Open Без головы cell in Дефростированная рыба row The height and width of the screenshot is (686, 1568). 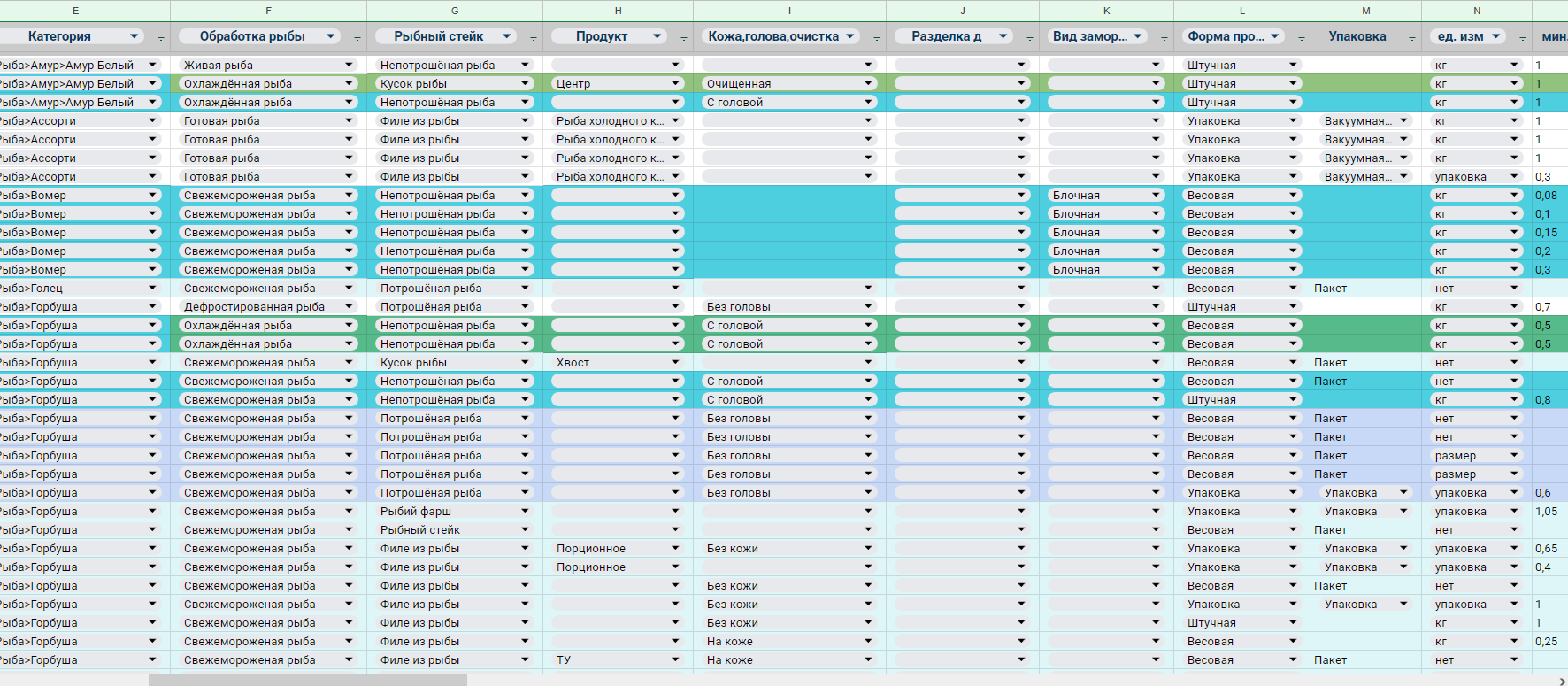[x=789, y=306]
